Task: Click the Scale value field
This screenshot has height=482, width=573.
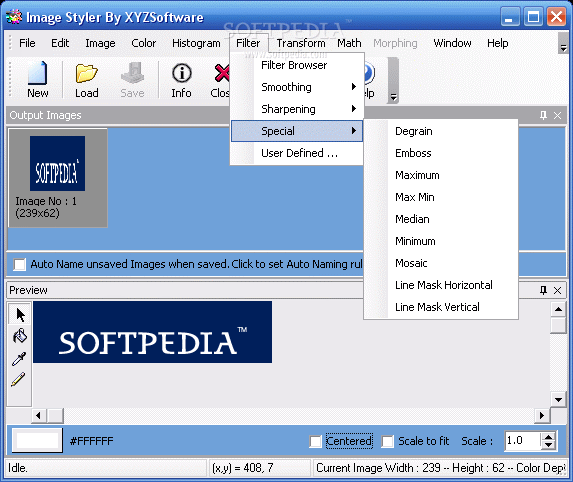Action: coord(522,441)
